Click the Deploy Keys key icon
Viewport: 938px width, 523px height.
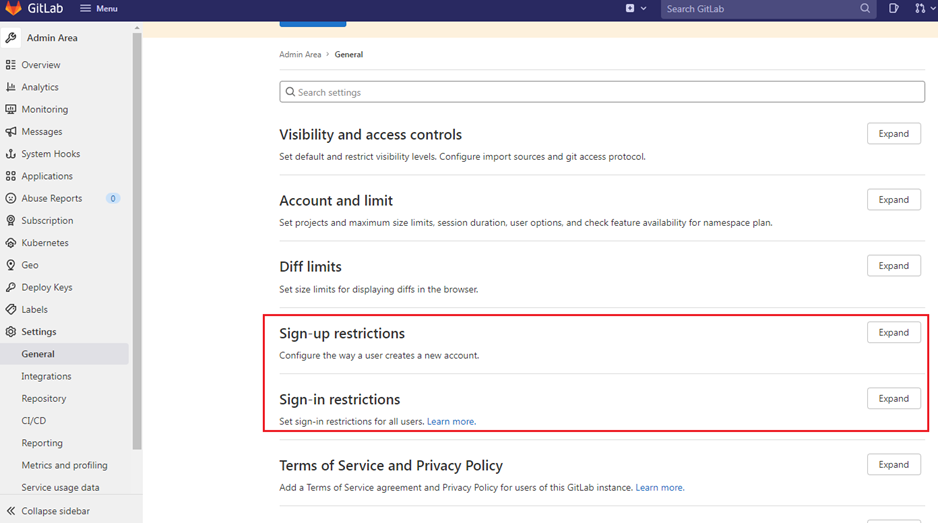tap(11, 287)
